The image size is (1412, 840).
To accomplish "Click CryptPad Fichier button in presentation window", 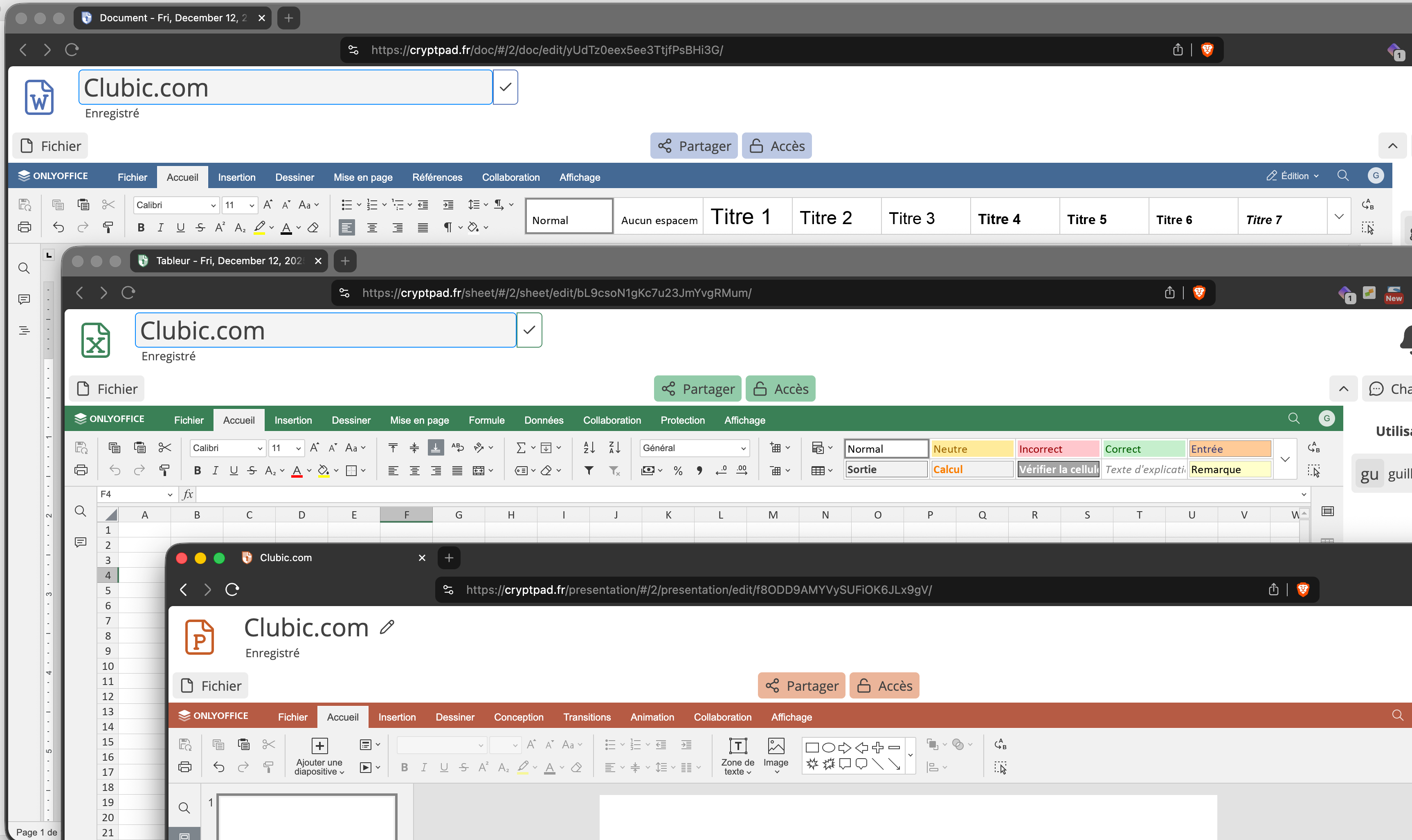I will pos(211,686).
